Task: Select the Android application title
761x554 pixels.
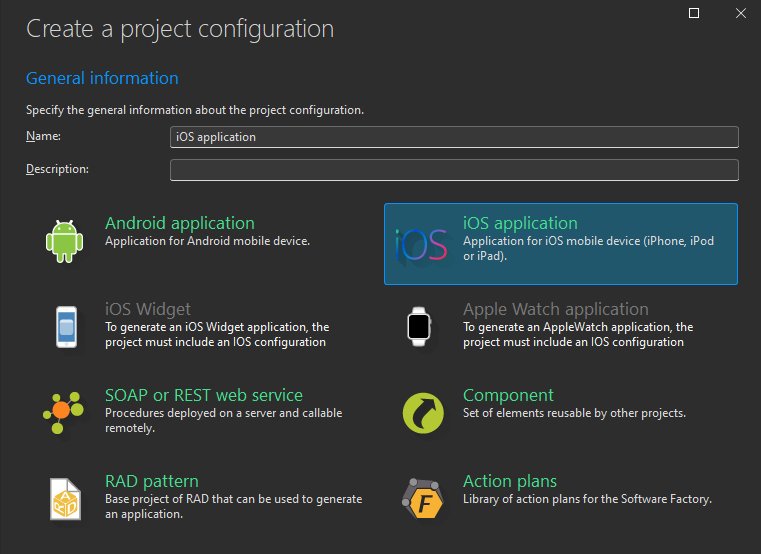Action: click(x=180, y=223)
